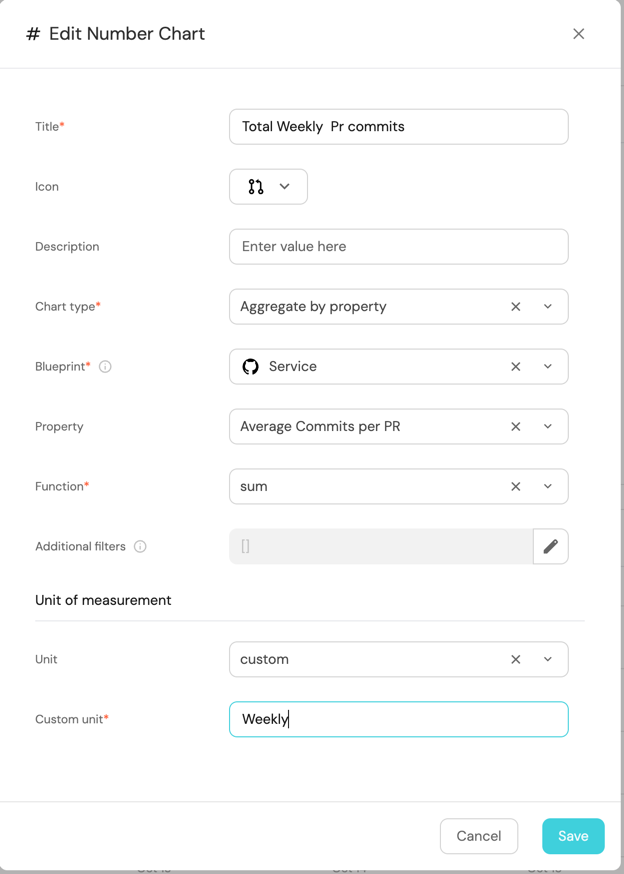Clear the sum function selection
This screenshot has width=624, height=874.
516,487
